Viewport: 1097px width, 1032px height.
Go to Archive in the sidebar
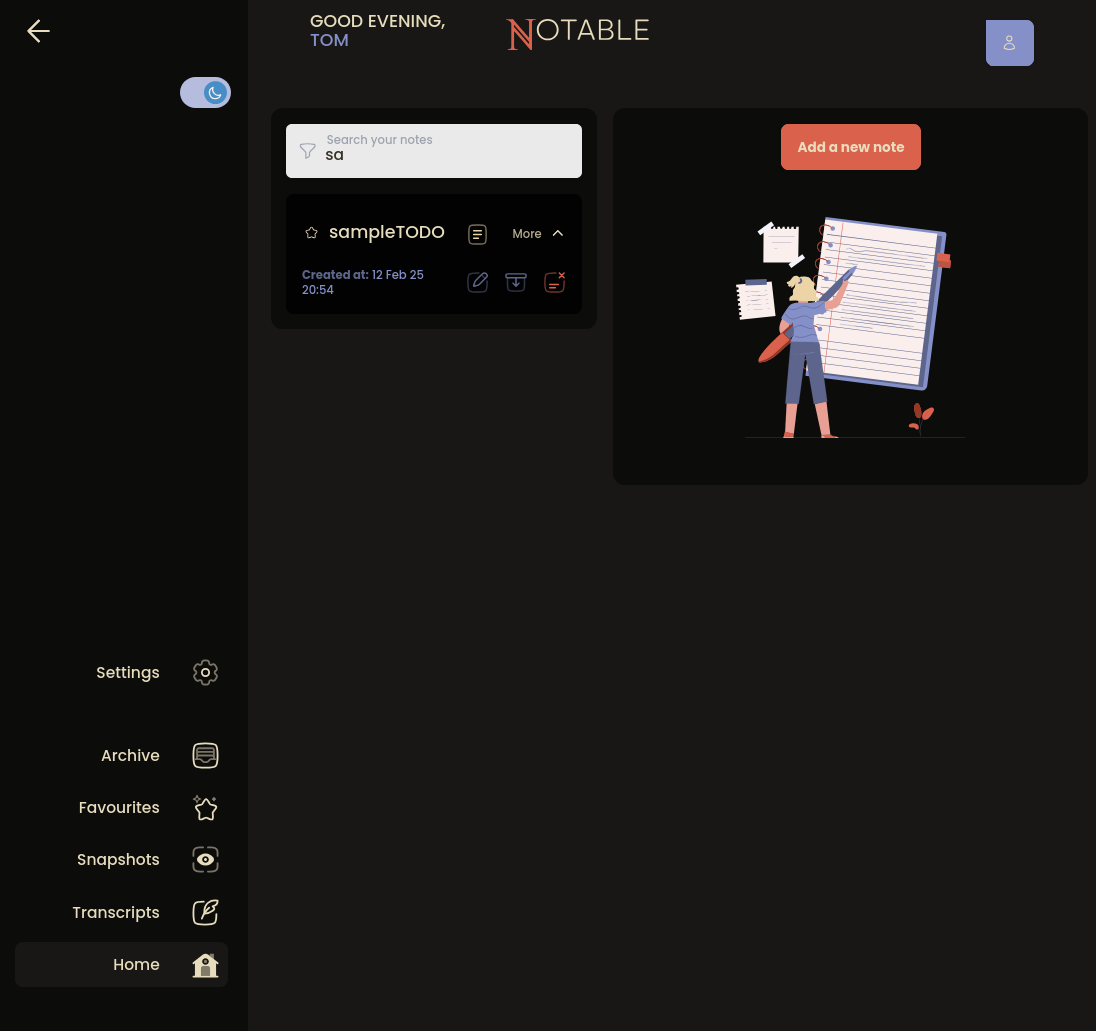(x=130, y=755)
